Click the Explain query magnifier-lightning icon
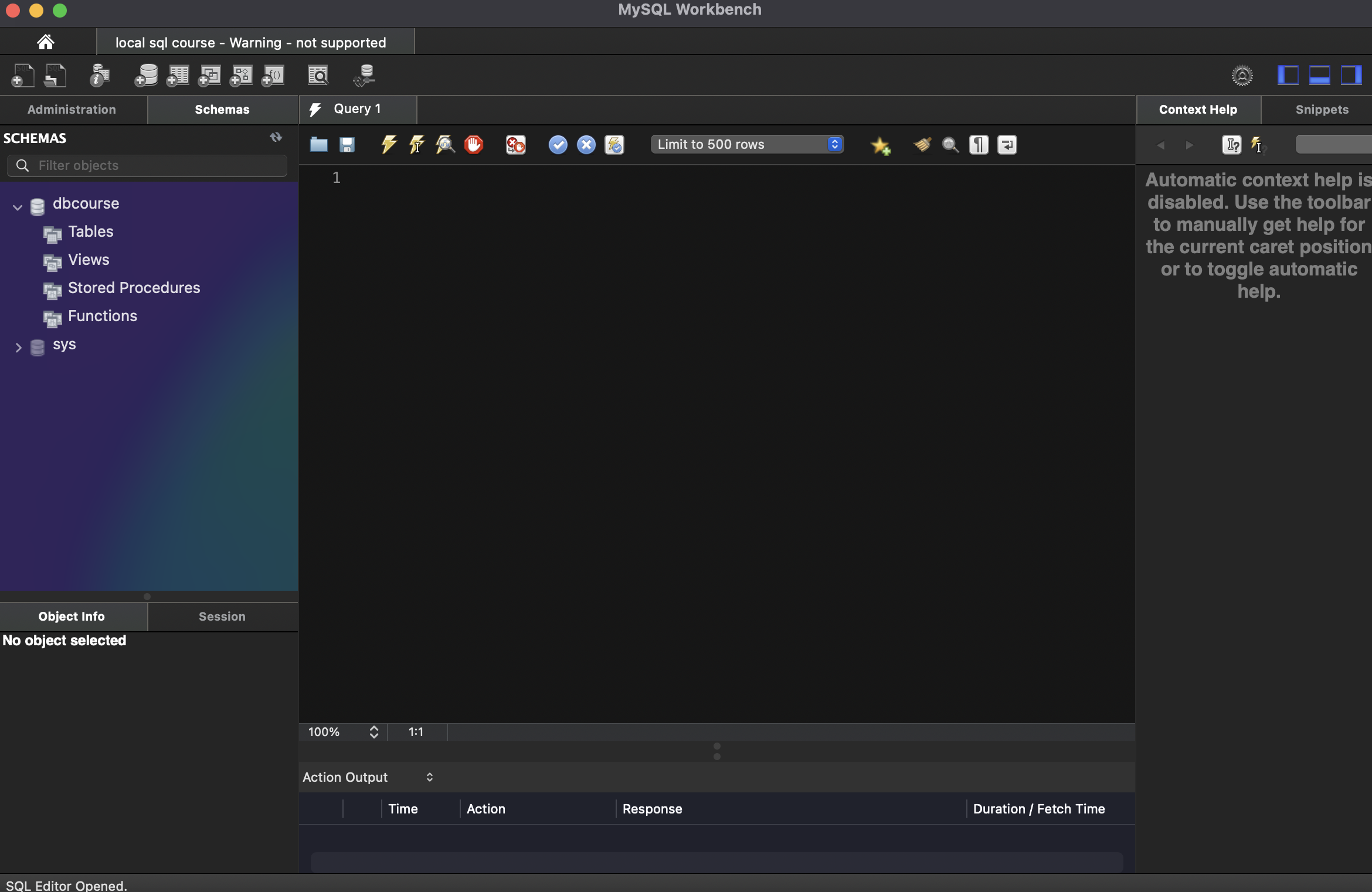Screen dimensions: 1372x892 tap(445, 144)
